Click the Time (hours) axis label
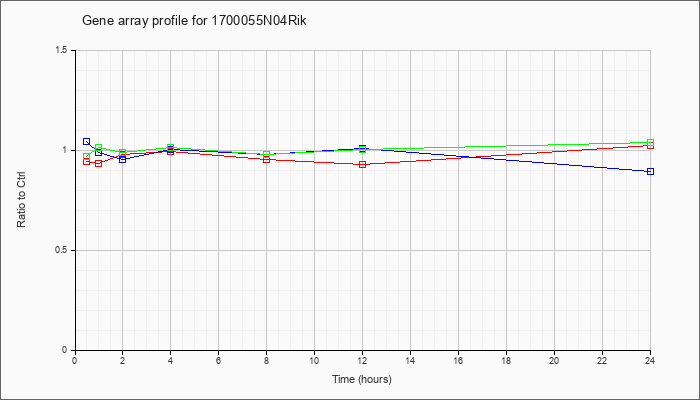This screenshot has width=700, height=400. tap(362, 379)
